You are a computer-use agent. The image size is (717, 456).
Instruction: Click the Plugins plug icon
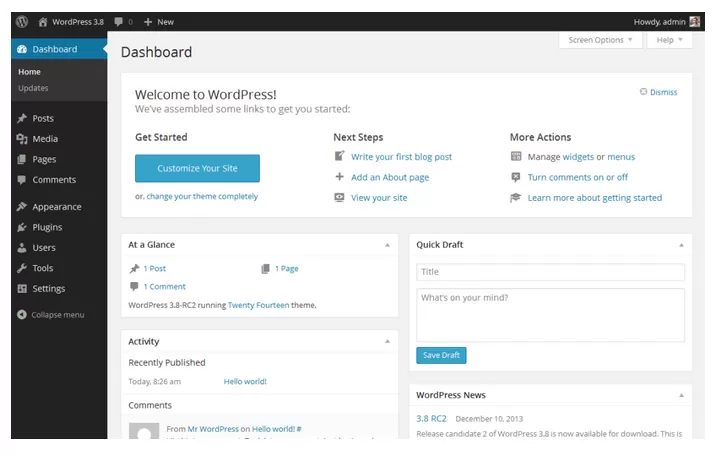[x=21, y=227]
